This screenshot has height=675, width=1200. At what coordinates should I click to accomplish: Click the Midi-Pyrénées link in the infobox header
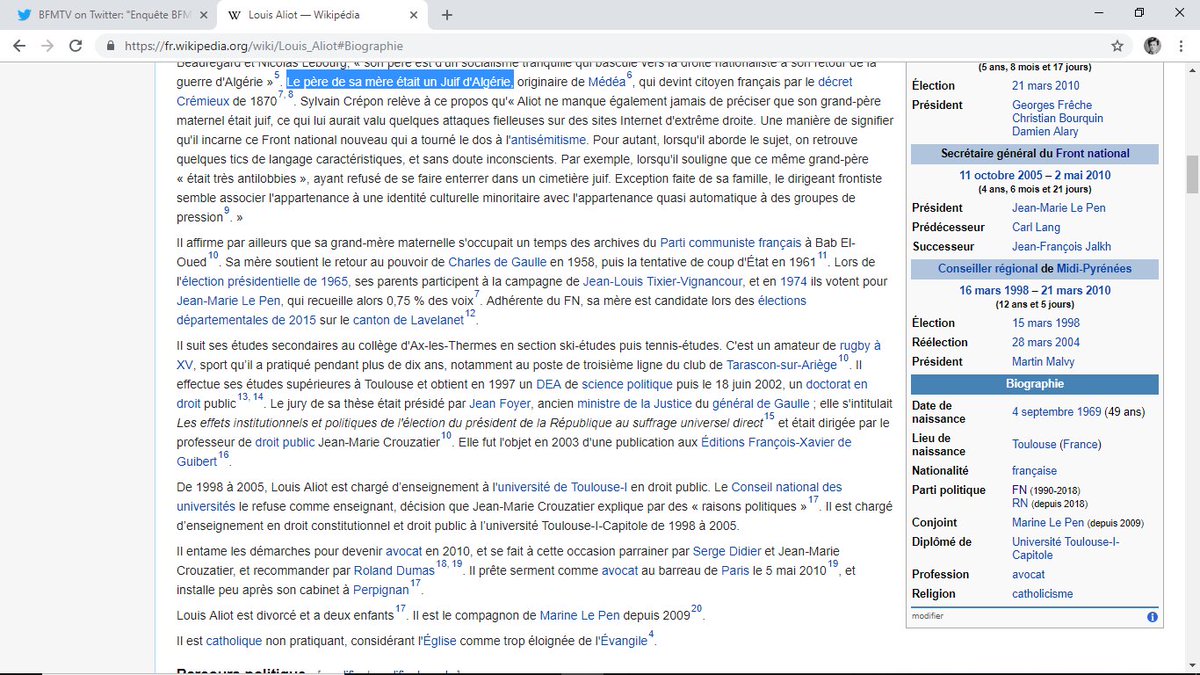[x=1096, y=269]
